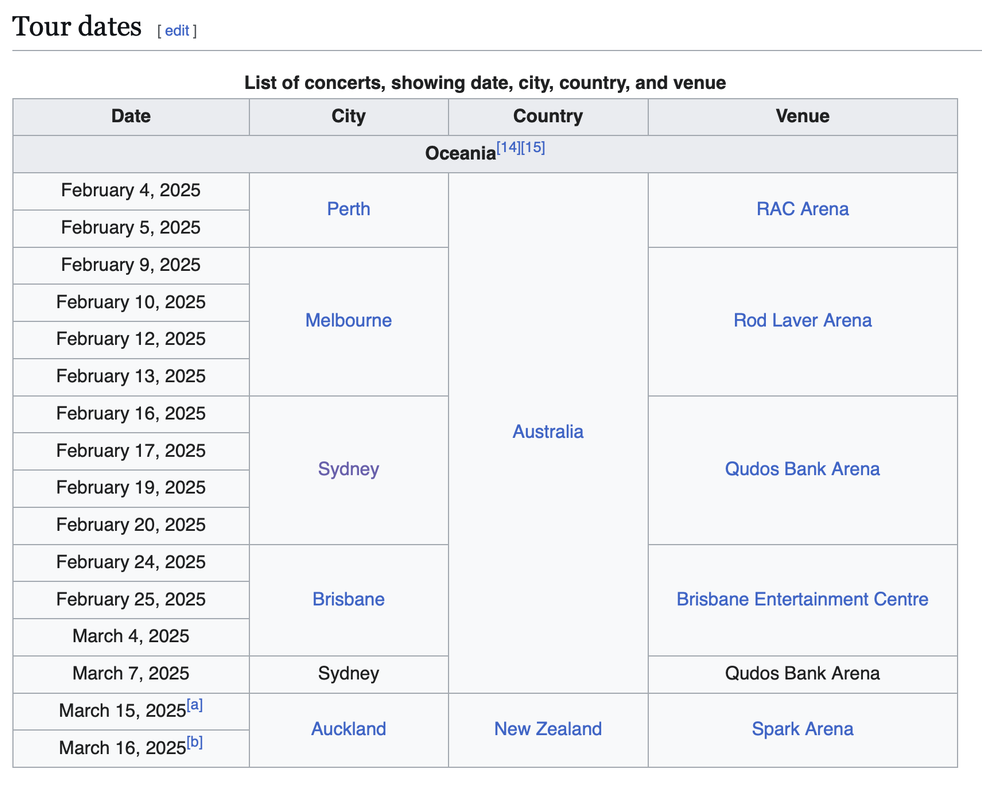
Task: Select the February 12, 2025 cell
Action: 131,340
